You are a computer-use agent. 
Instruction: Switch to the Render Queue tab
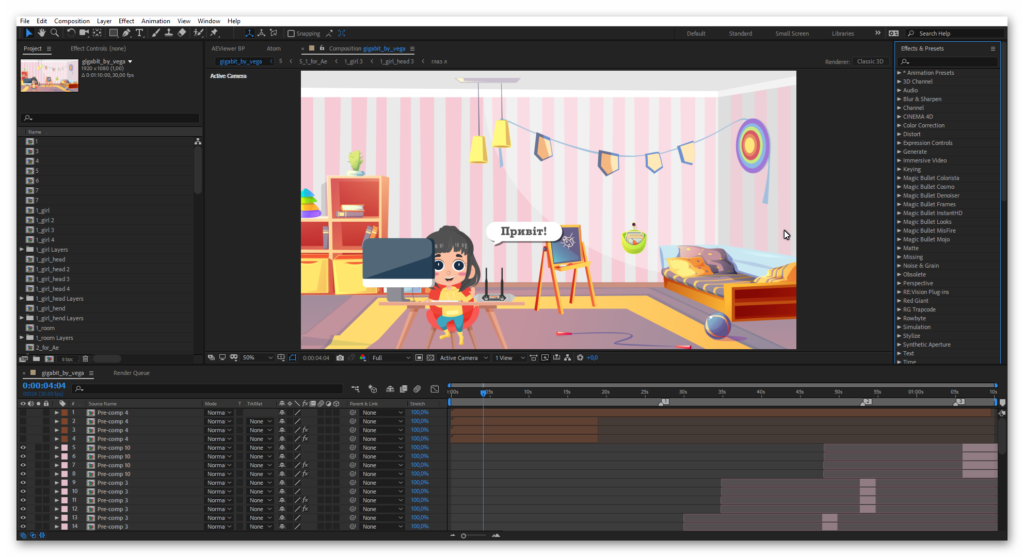point(131,373)
